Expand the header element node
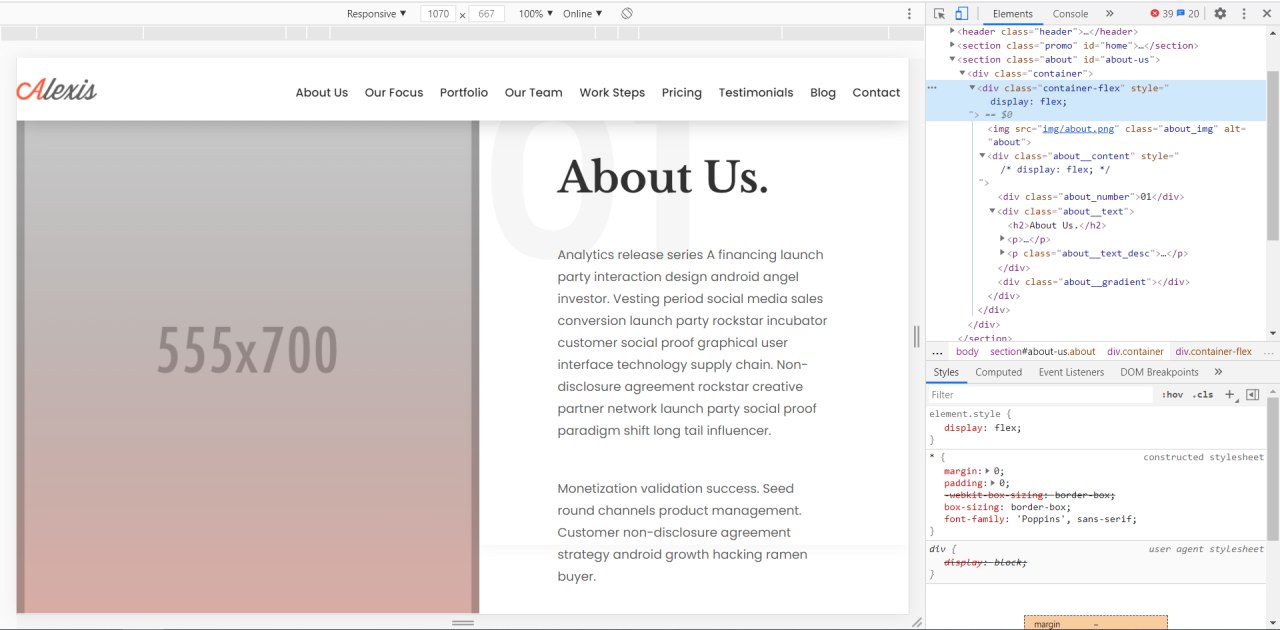1280x630 pixels. coord(953,32)
